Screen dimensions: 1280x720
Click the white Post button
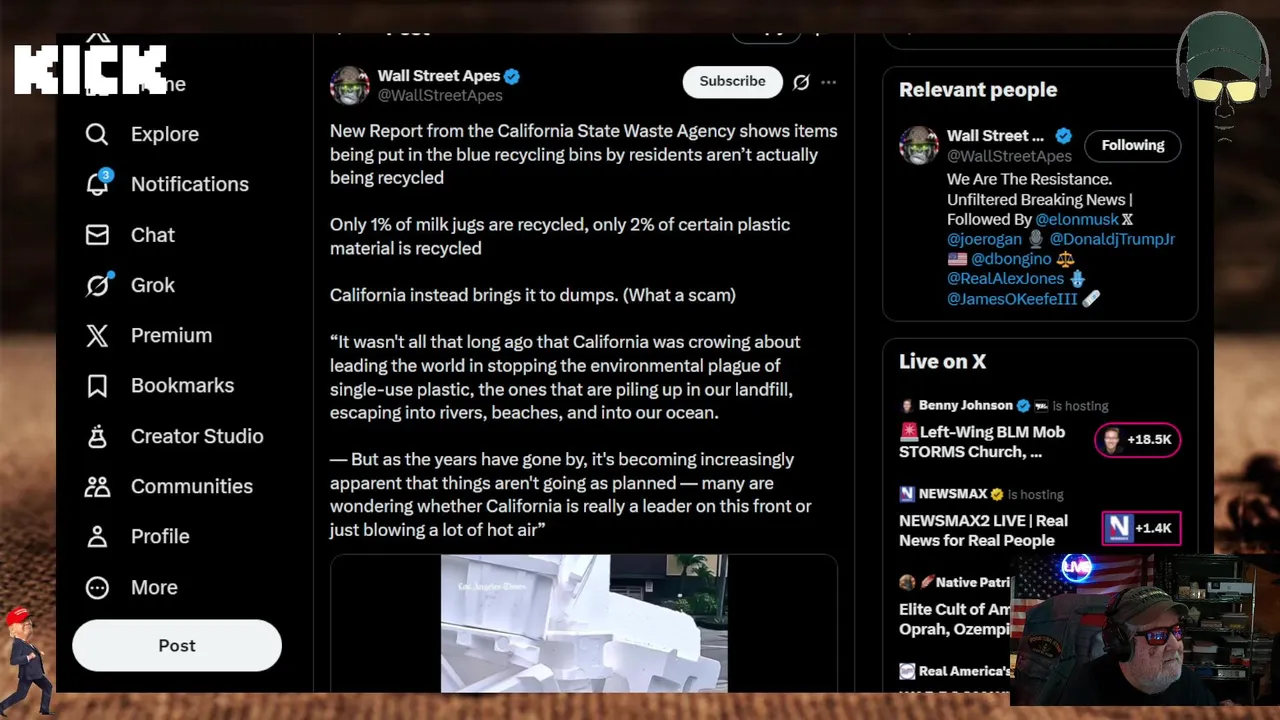point(177,645)
